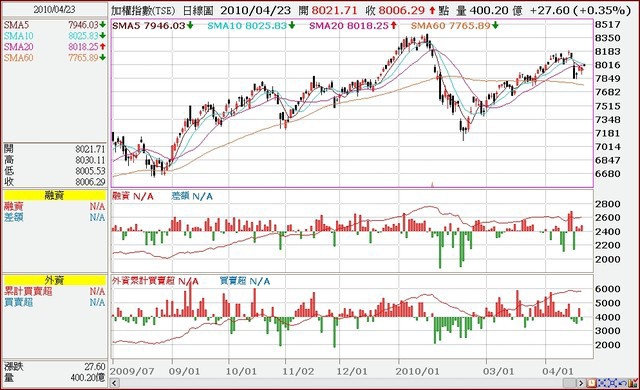
Task: Click the closing price 8006.29 in the title bar
Action: pos(402,11)
